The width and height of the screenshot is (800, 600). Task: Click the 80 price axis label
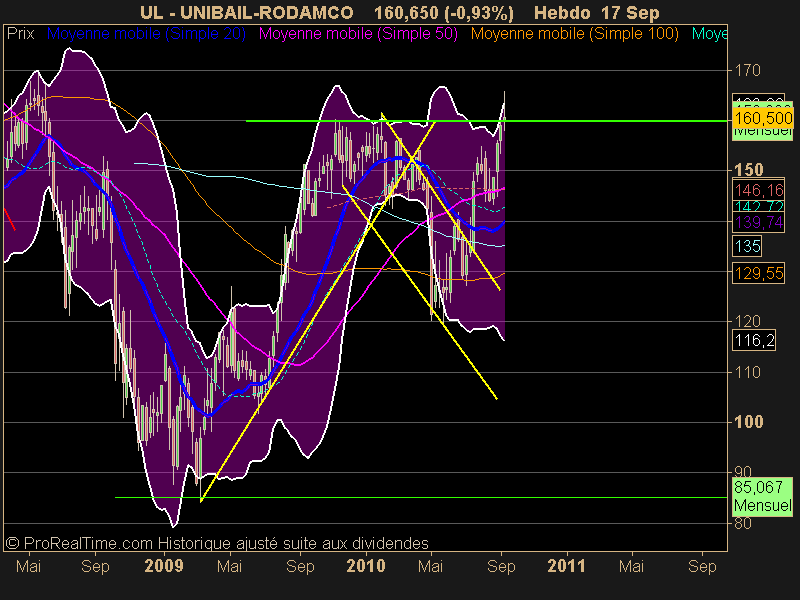[742, 523]
